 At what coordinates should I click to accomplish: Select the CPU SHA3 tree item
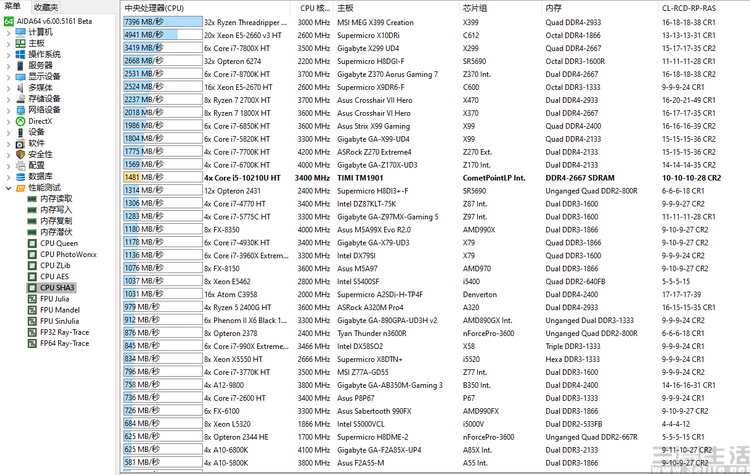tap(51, 287)
